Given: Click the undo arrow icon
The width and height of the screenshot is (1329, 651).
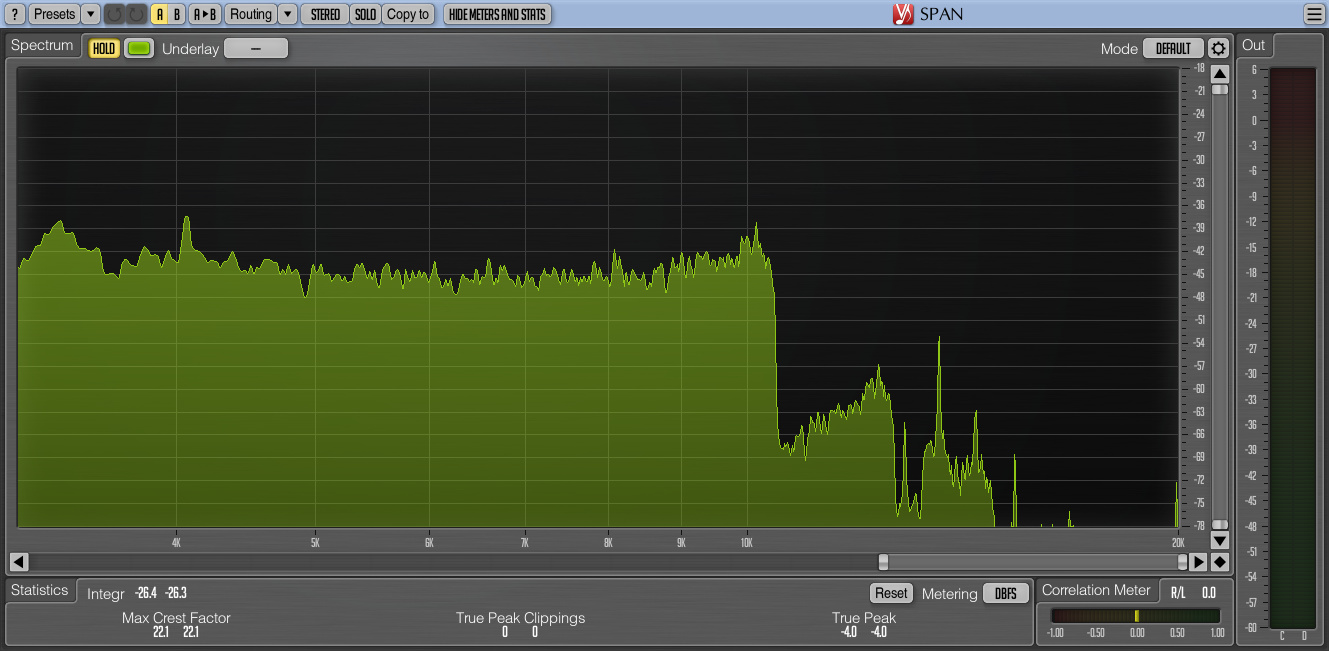Looking at the screenshot, I should coord(114,14).
